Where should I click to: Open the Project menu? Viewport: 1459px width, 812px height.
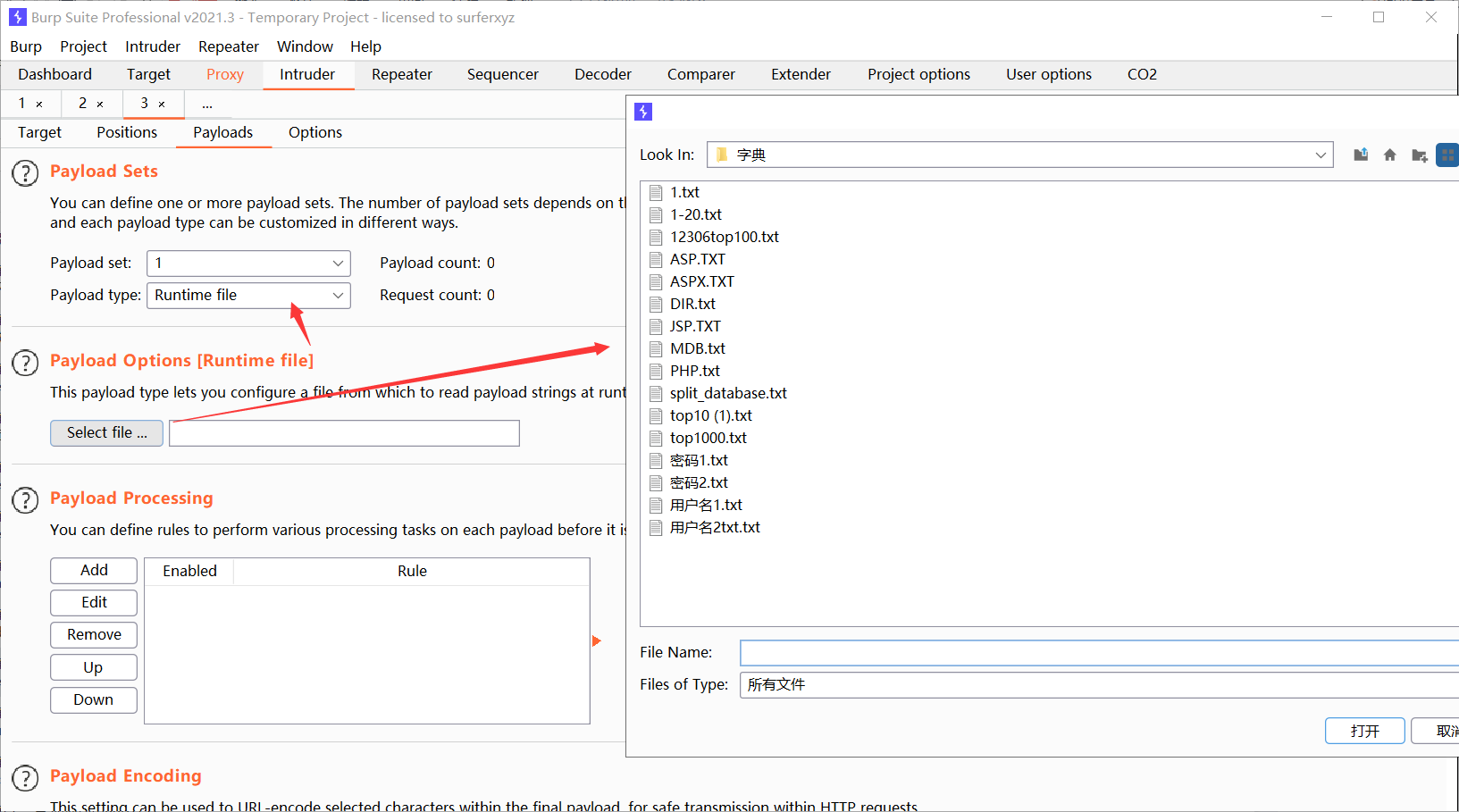pos(83,46)
